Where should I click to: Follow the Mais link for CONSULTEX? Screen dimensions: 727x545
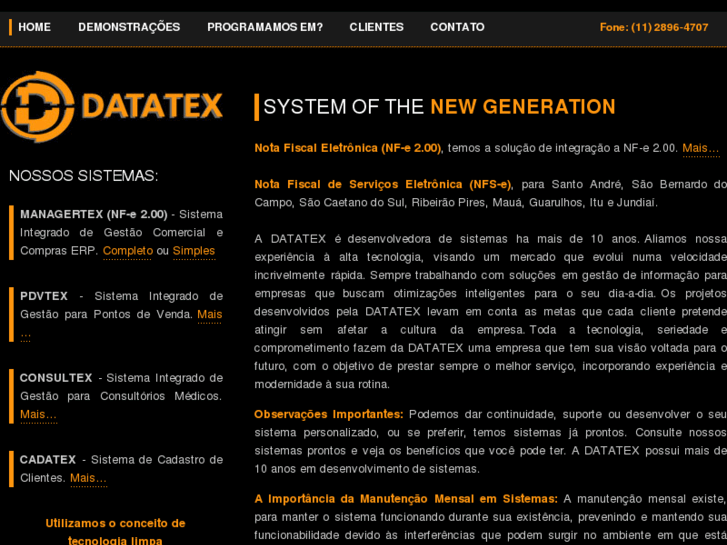[38, 414]
